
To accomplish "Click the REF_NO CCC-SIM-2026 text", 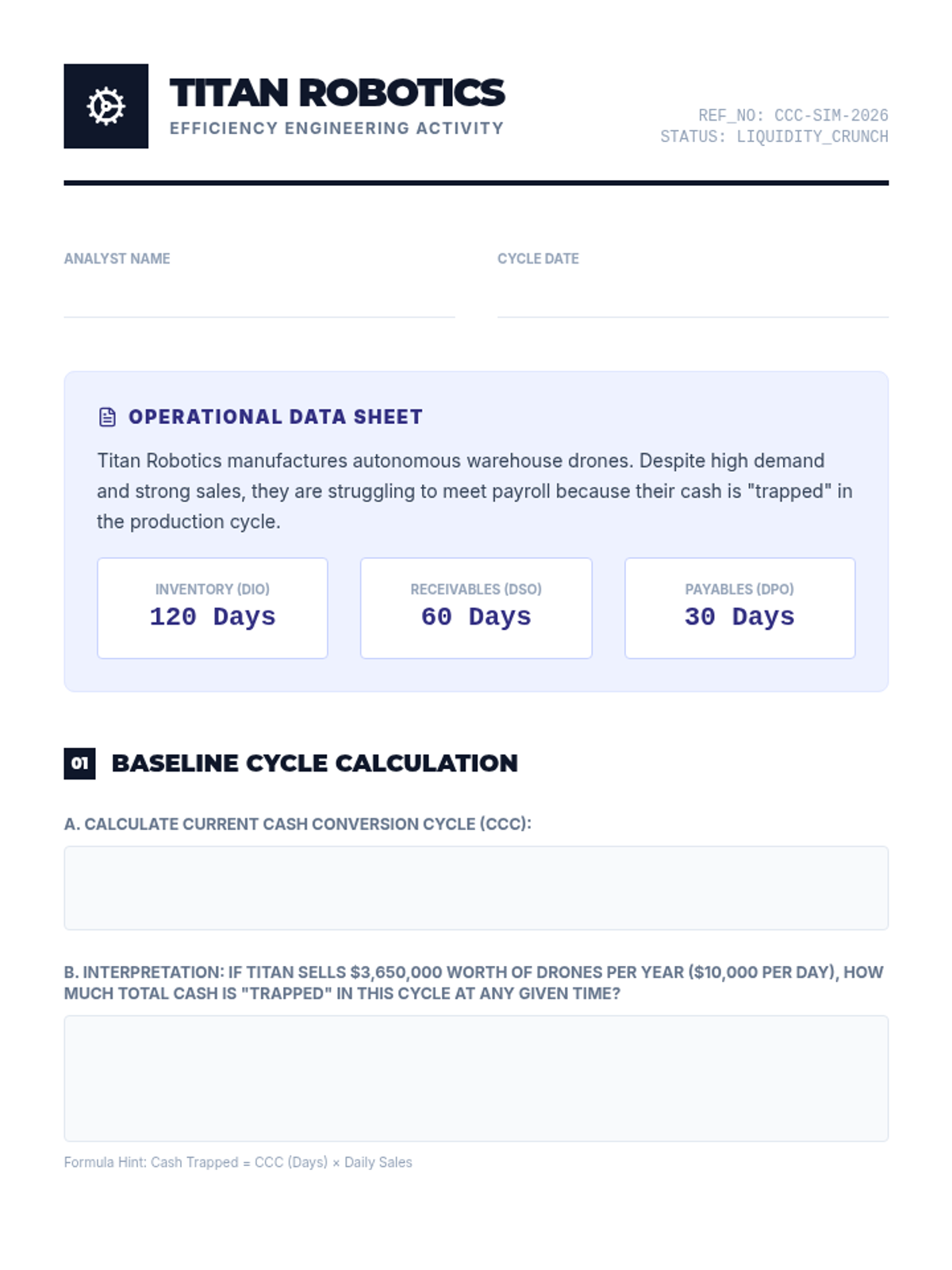I will [x=793, y=115].
